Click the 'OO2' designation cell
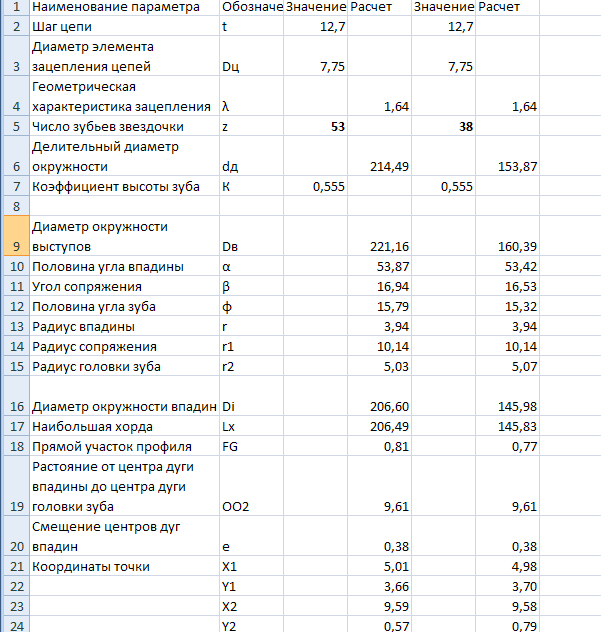Image resolution: width=601 pixels, height=632 pixels. 252,507
